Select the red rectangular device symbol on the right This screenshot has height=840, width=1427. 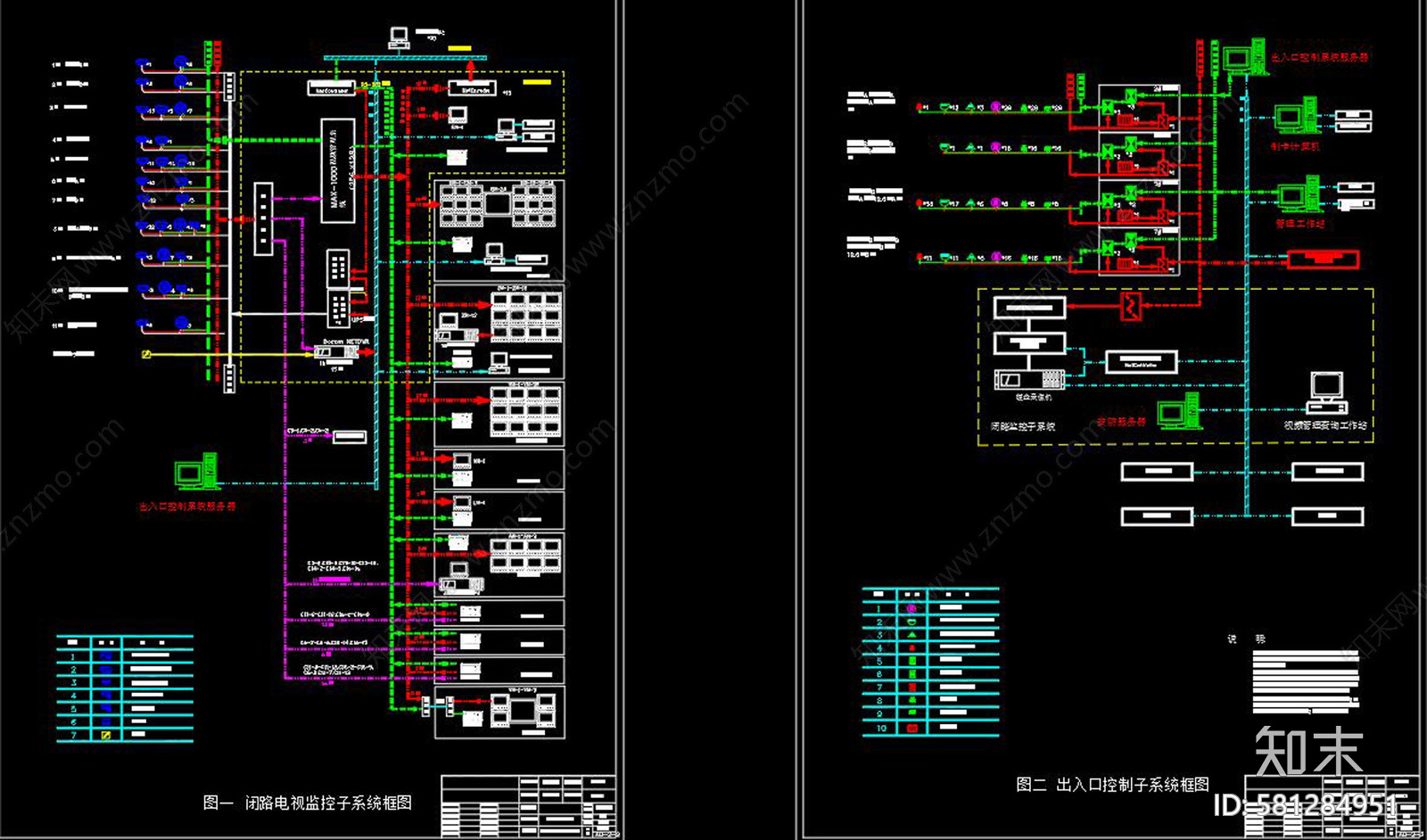[x=1323, y=259]
